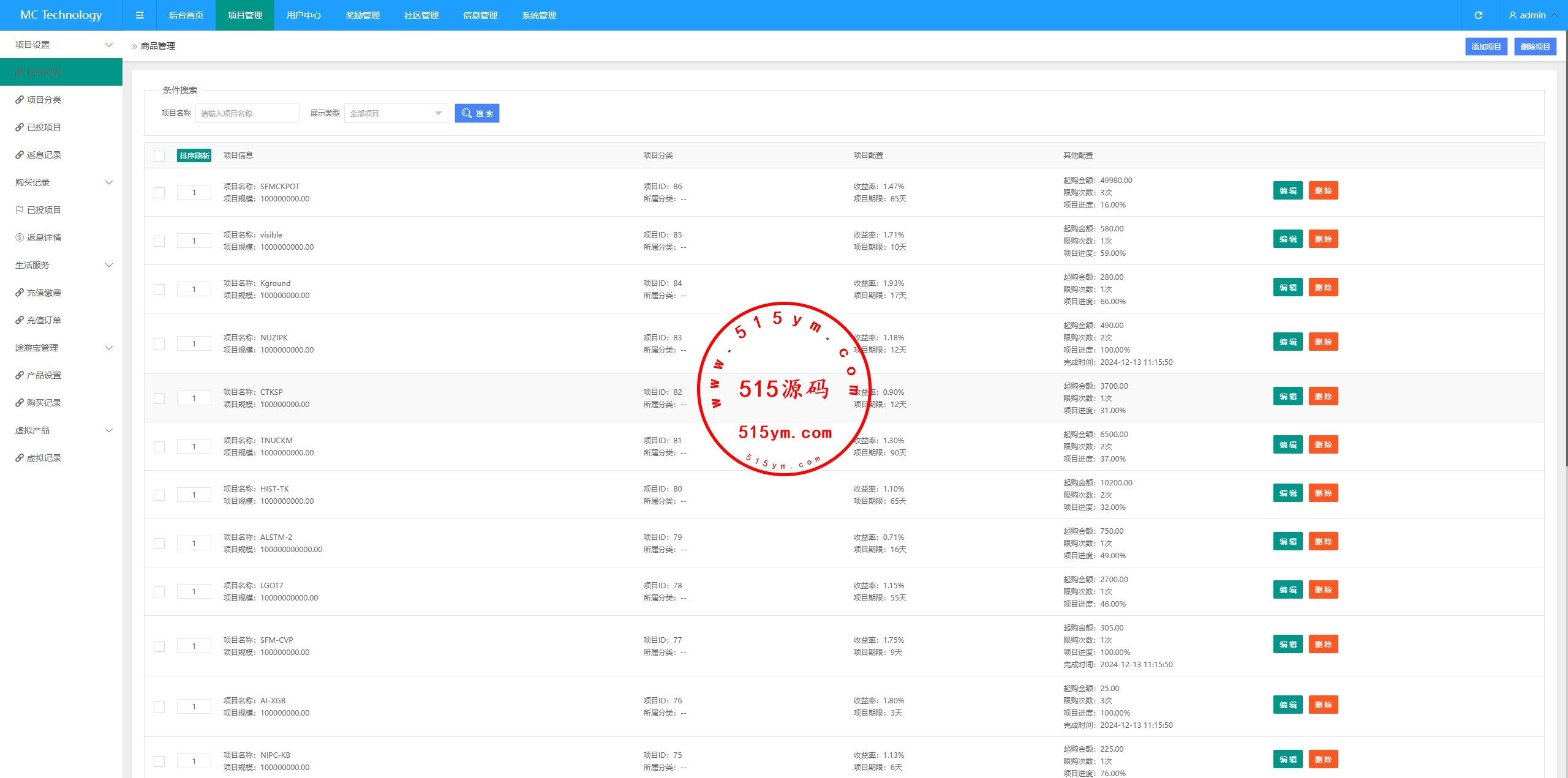Click the 添加项目 button
The height and width of the screenshot is (778, 1568).
1486,47
